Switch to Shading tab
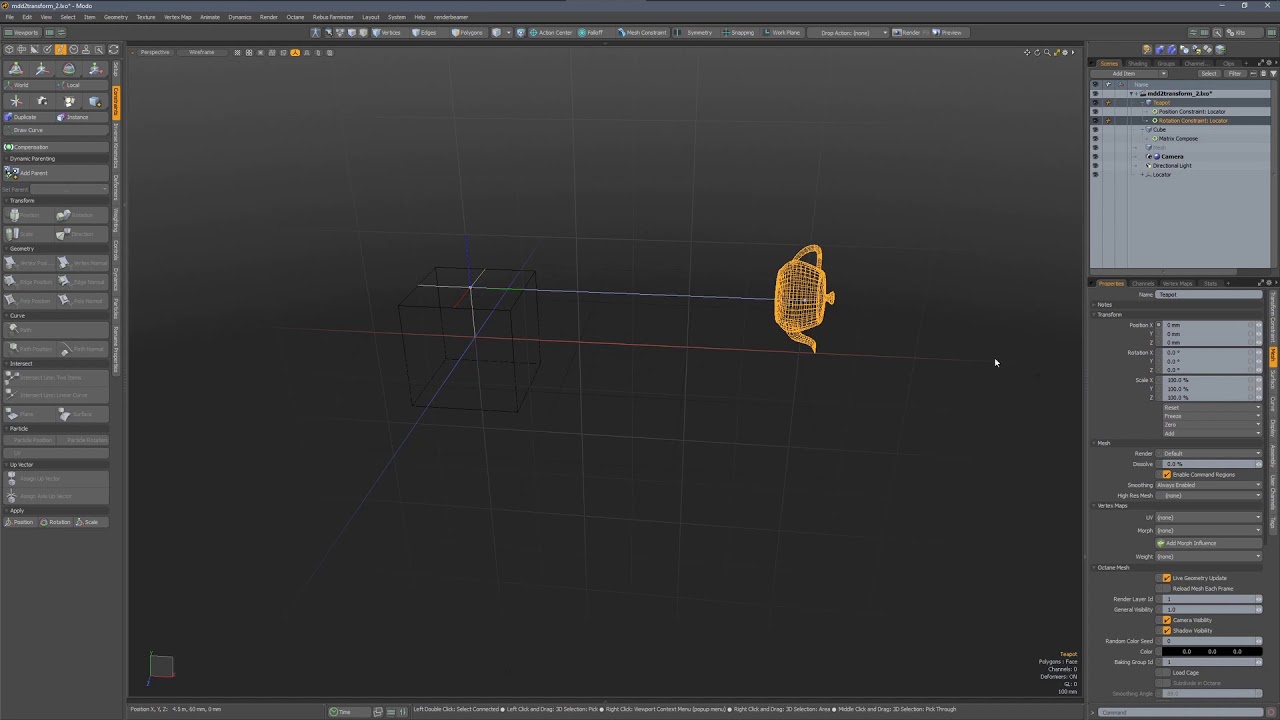 pos(1138,63)
